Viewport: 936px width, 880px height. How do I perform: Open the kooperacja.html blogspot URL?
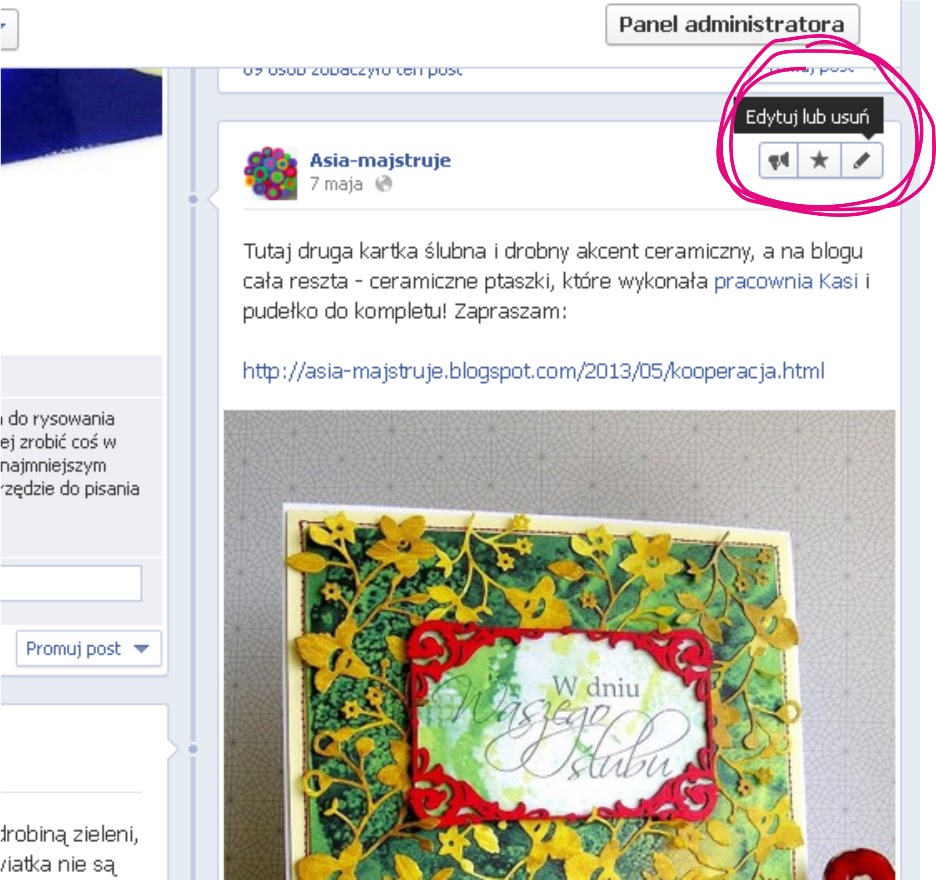click(534, 371)
